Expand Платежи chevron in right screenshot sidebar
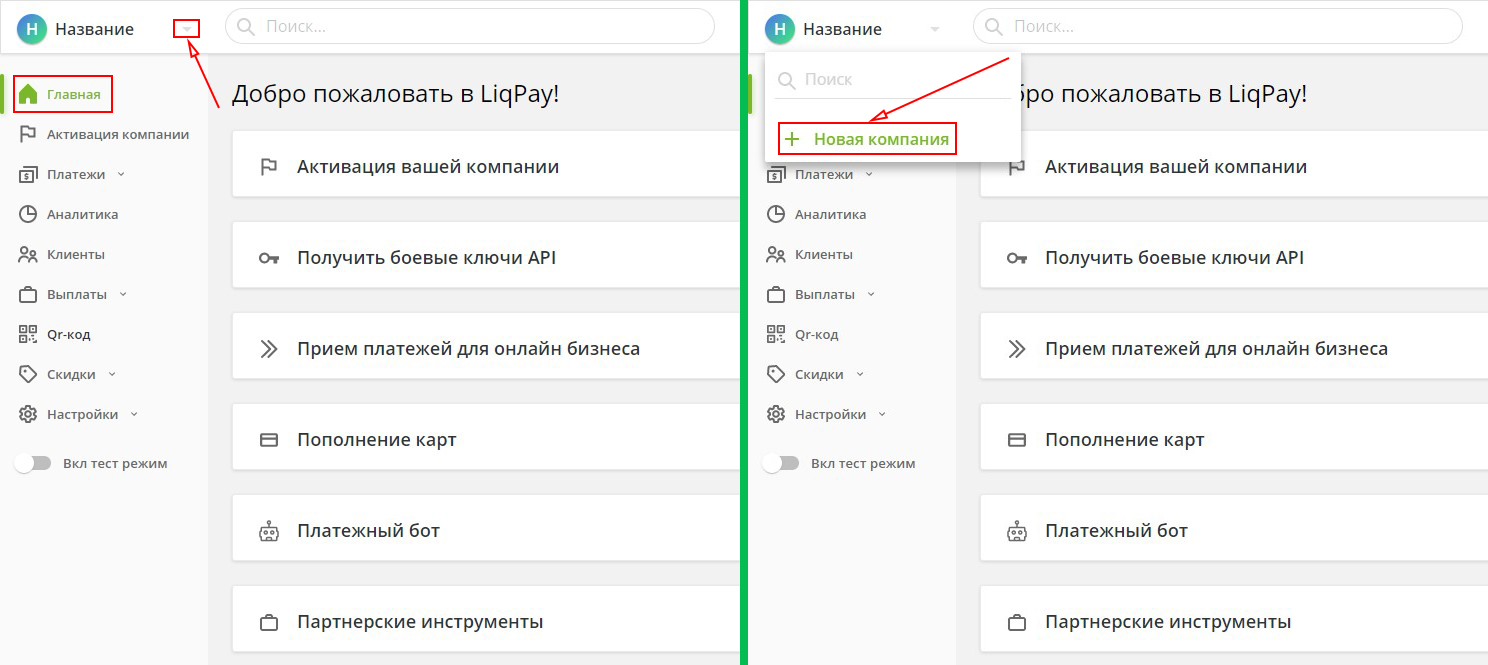Viewport: 1488px width, 665px height. (x=869, y=174)
